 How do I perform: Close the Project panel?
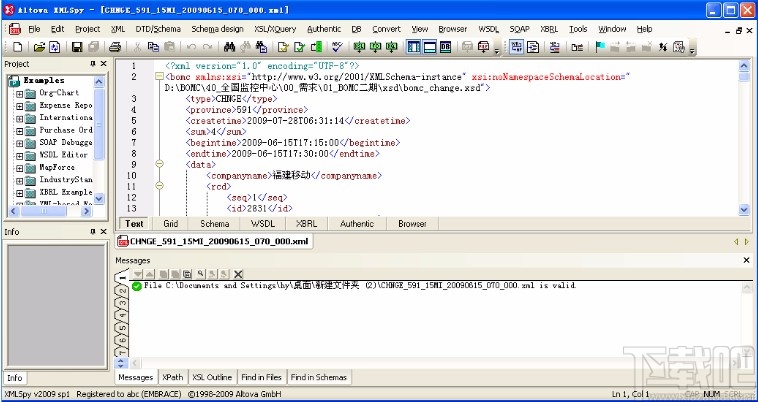[103, 64]
